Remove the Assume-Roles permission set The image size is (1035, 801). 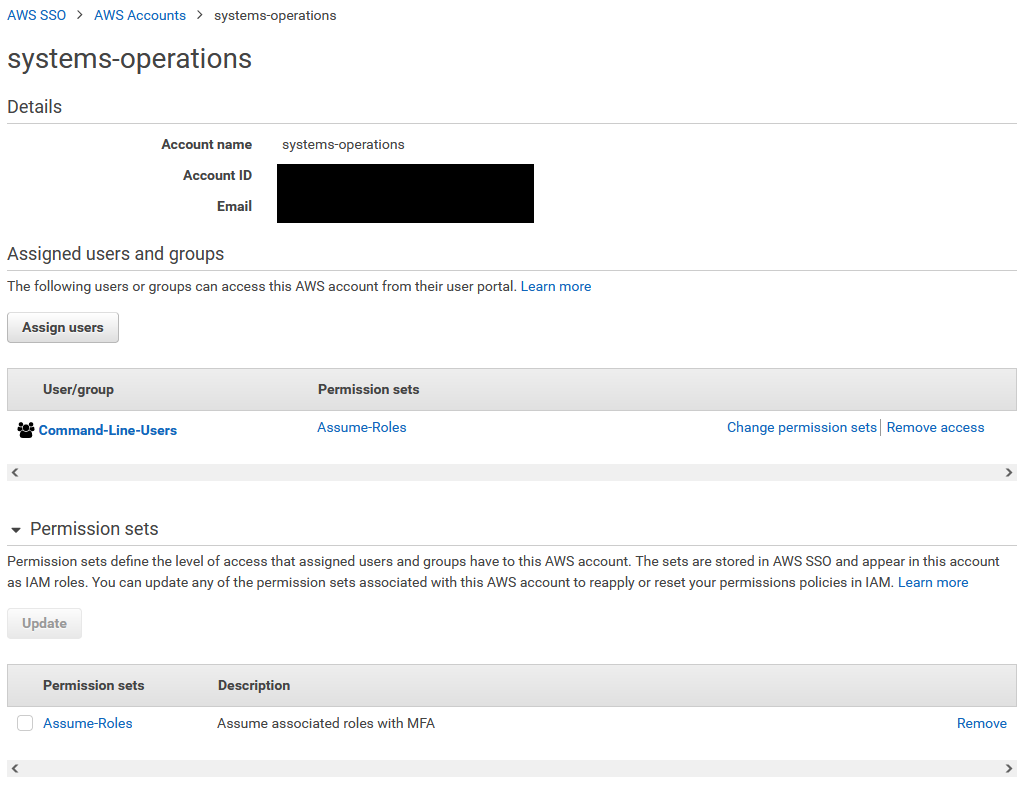[981, 722]
